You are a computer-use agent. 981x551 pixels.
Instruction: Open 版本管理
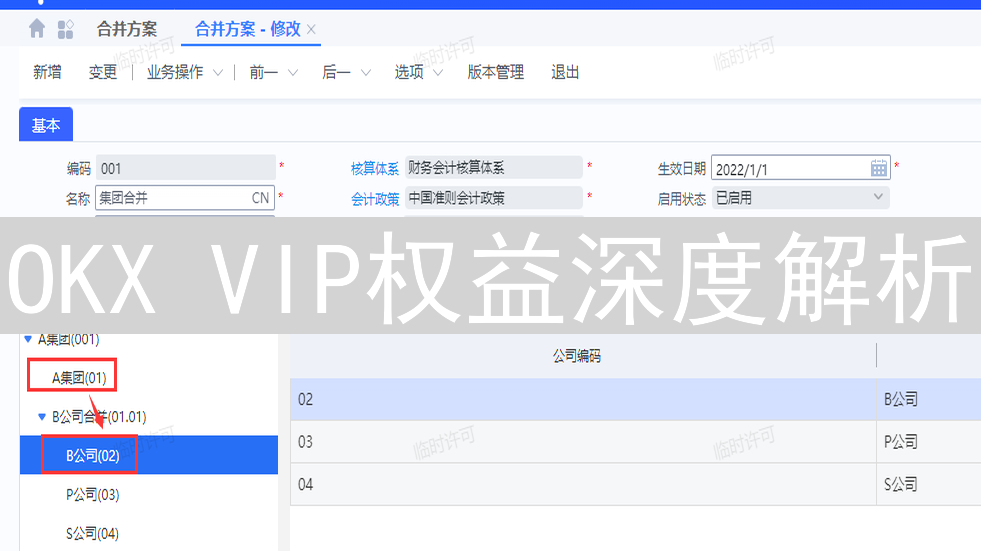pos(496,72)
